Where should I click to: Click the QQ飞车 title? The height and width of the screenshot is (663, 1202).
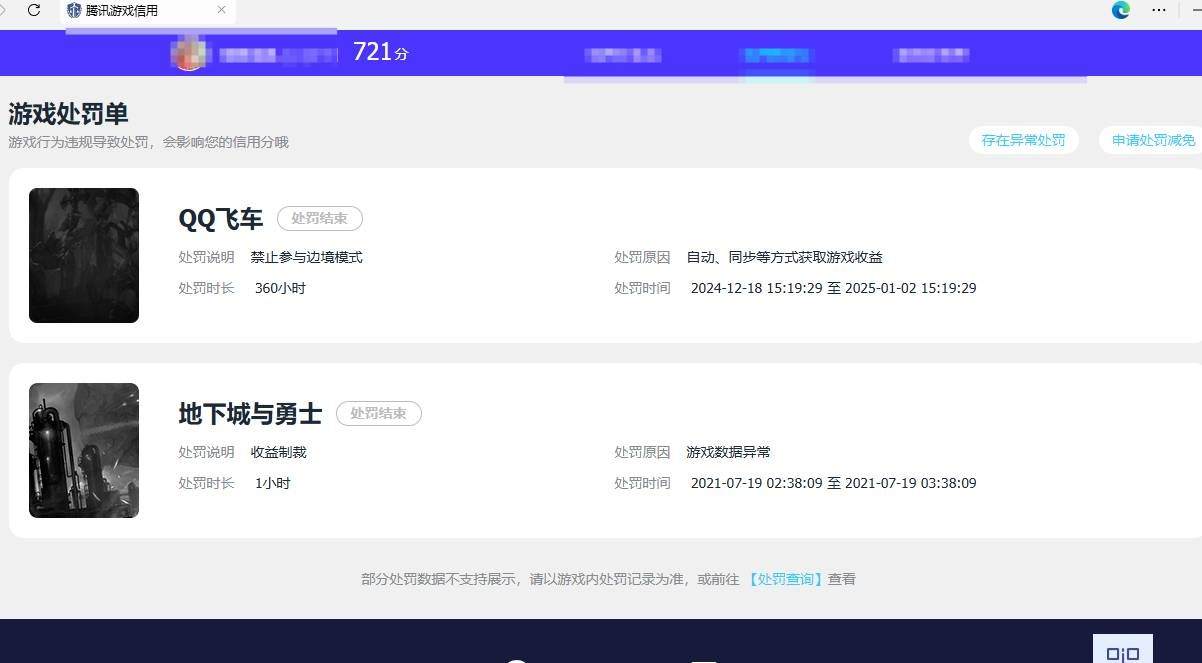point(221,218)
